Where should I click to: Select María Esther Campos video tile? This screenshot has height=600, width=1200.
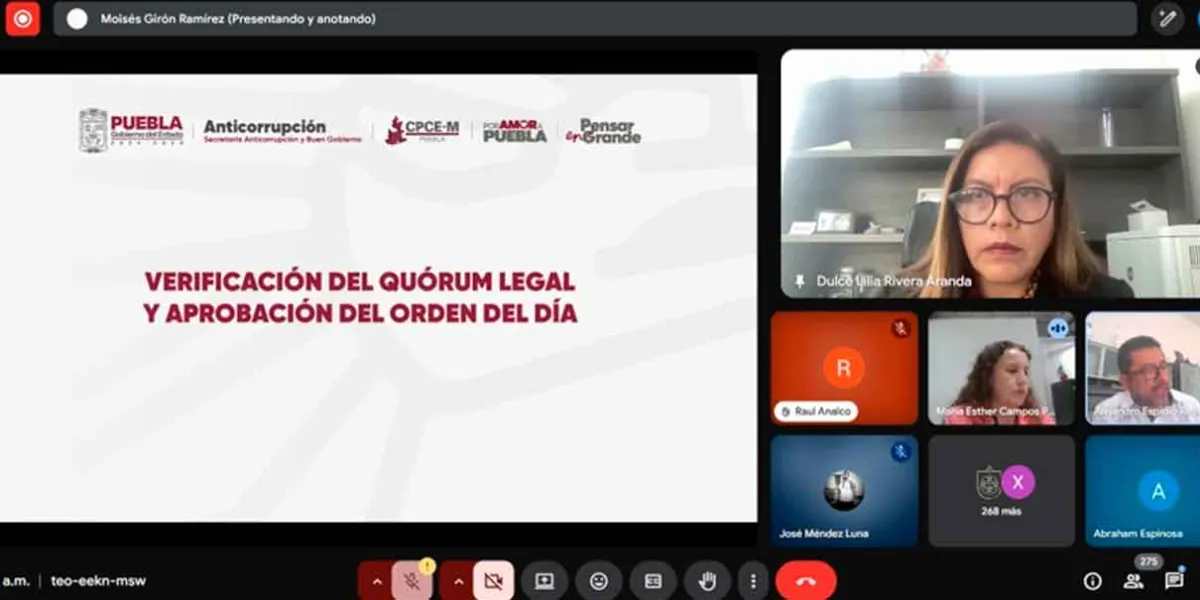1001,369
